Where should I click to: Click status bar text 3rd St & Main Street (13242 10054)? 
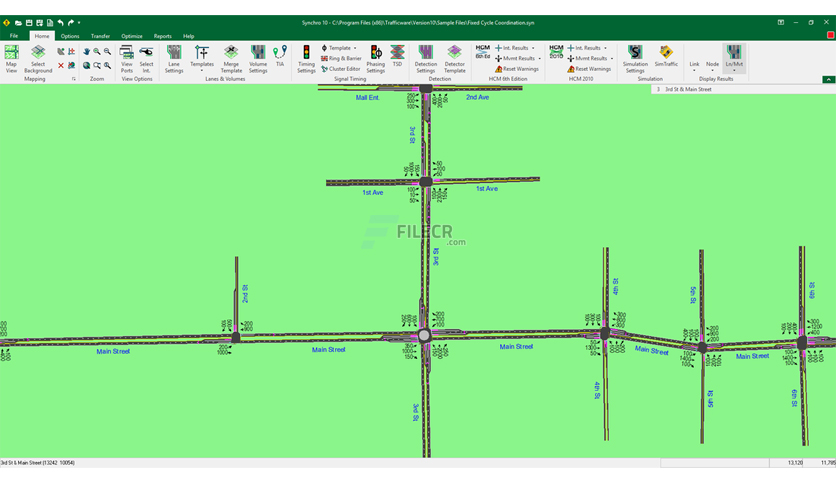pos(38,463)
